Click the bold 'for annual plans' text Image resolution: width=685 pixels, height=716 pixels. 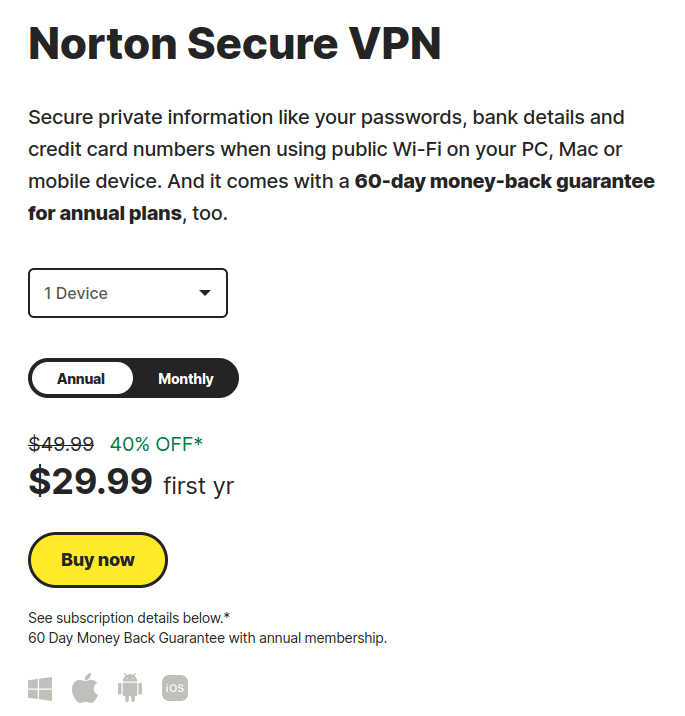(105, 214)
